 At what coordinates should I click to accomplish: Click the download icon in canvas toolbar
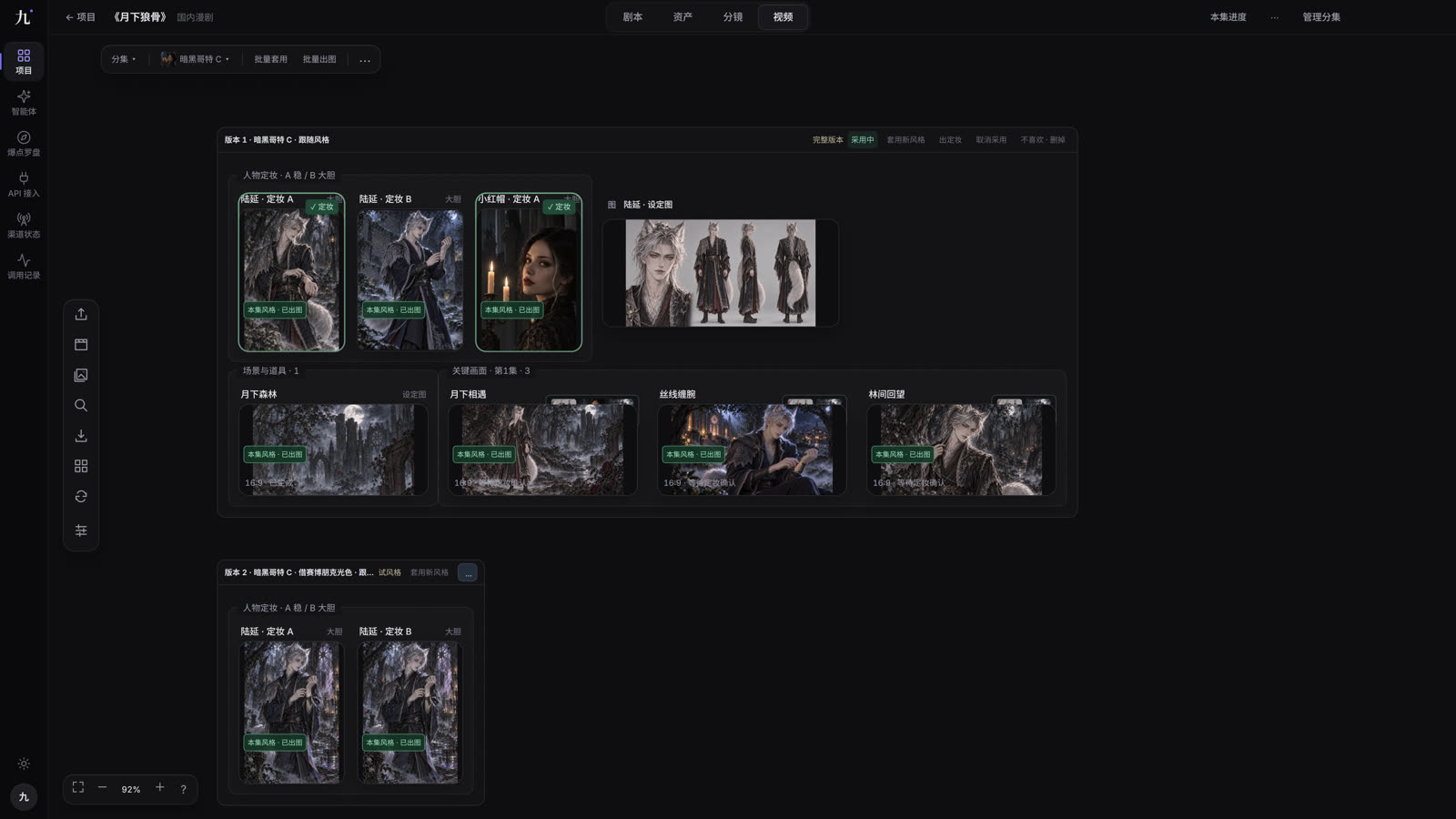pyautogui.click(x=81, y=436)
